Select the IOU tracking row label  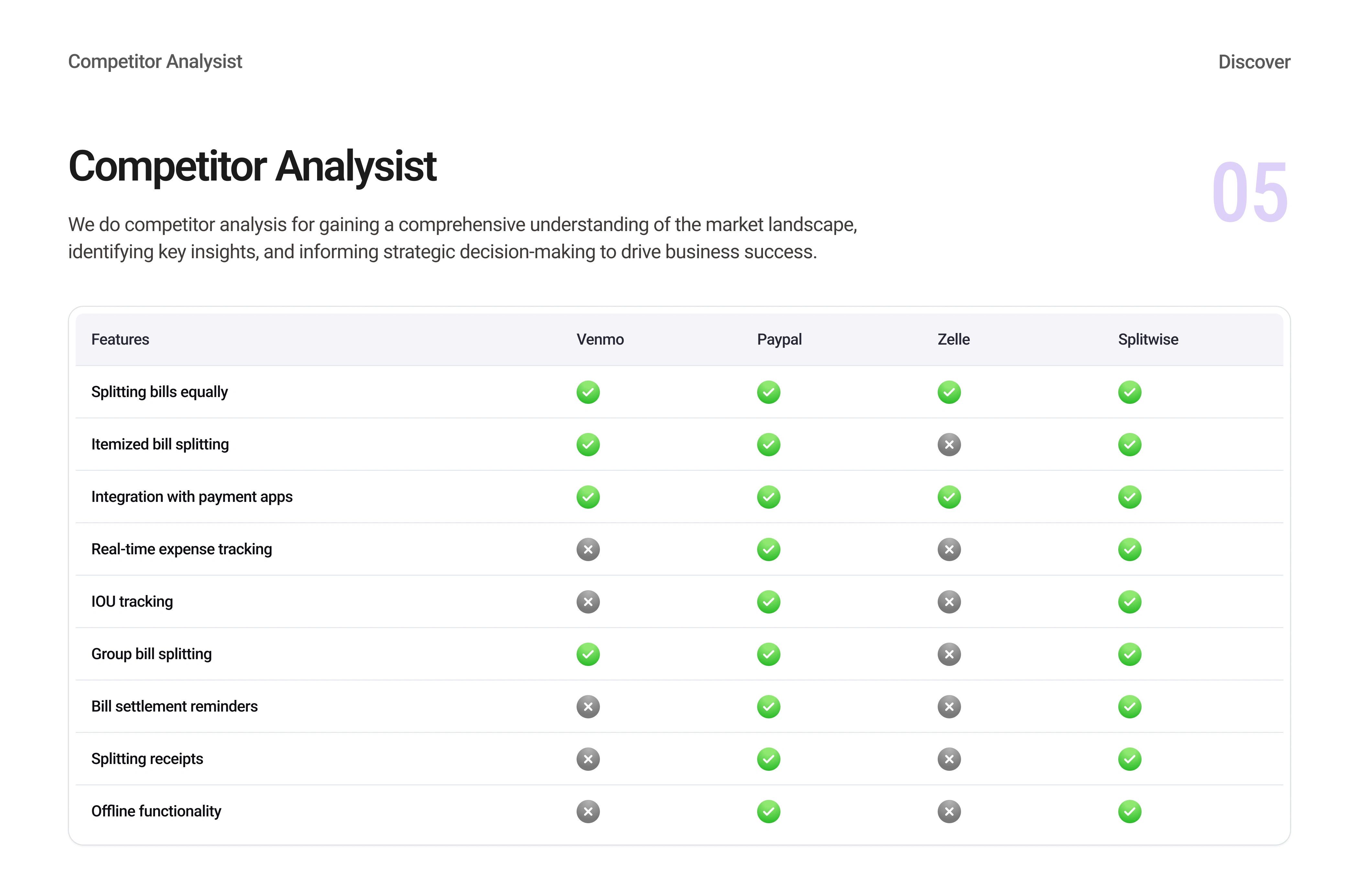coord(132,602)
